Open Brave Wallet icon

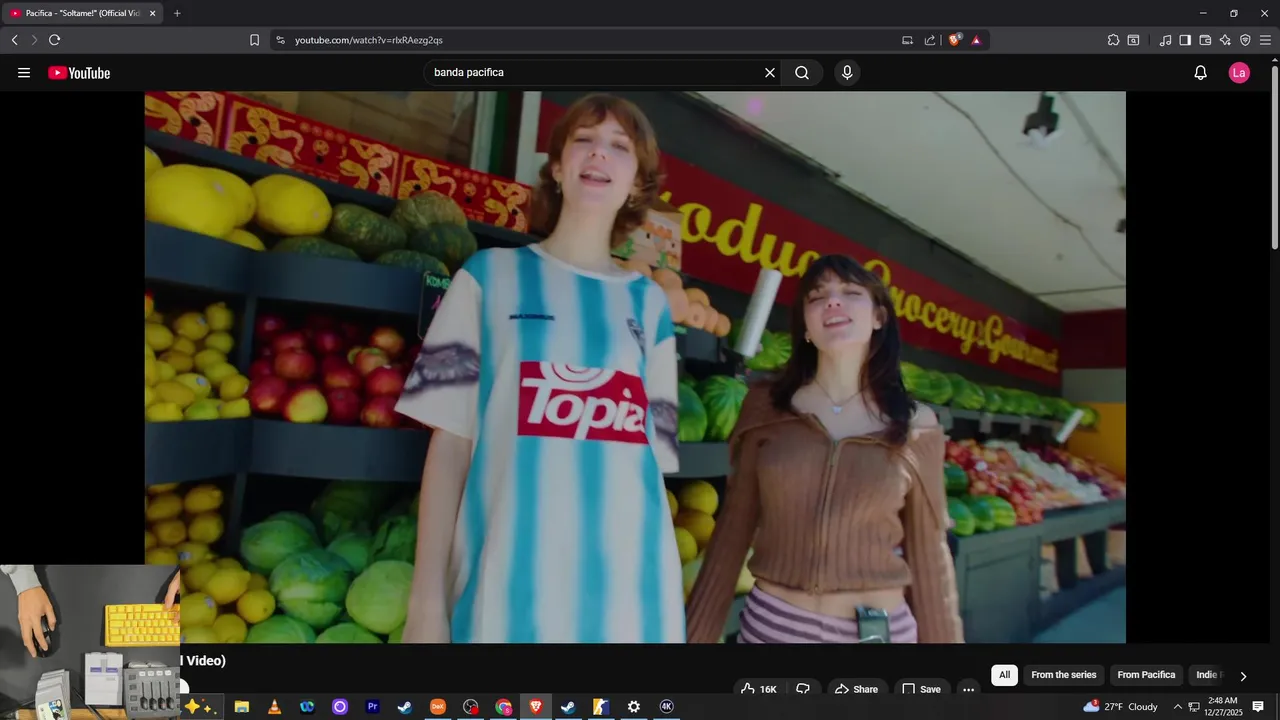click(x=1205, y=40)
